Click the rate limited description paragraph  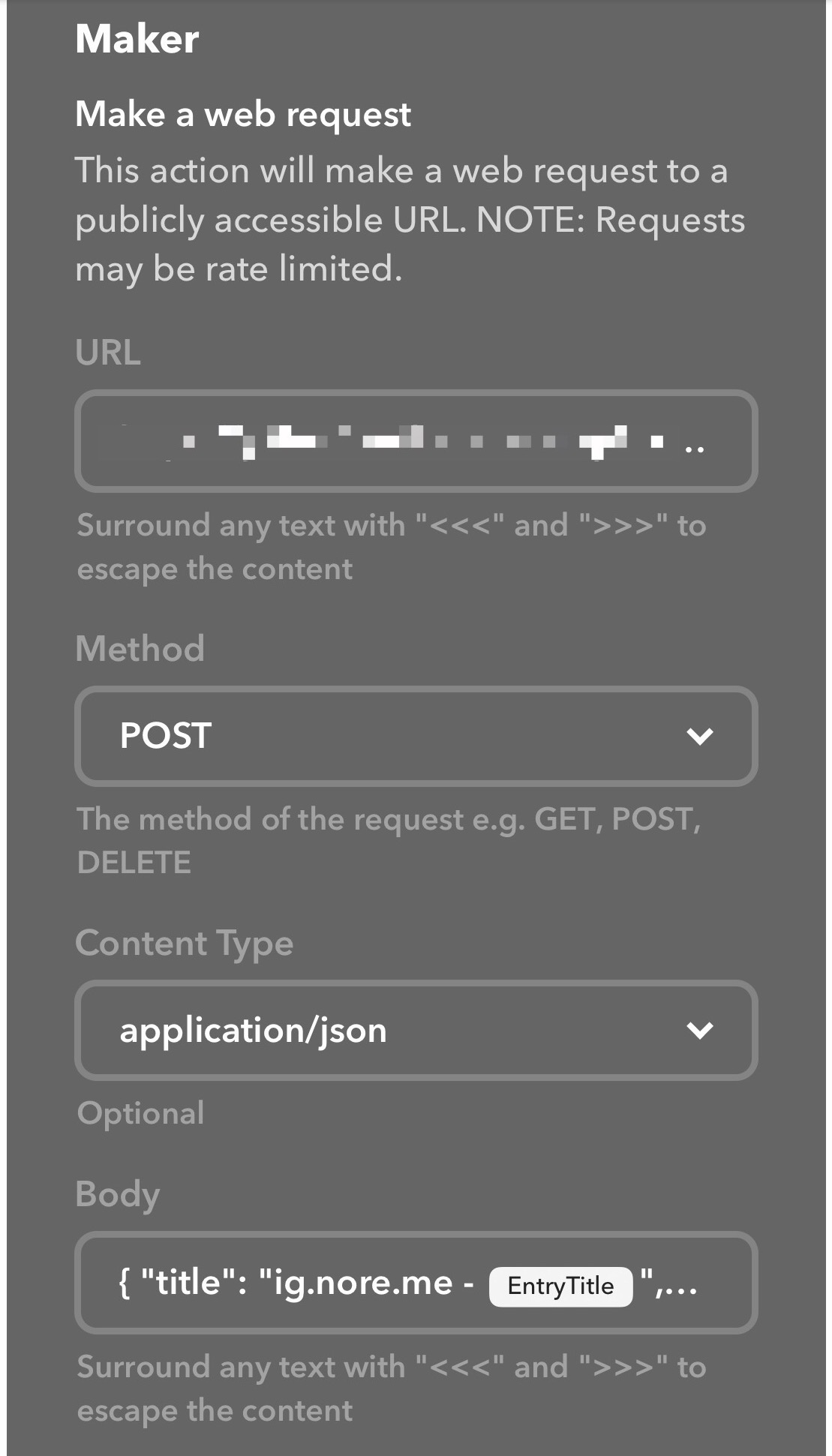410,220
